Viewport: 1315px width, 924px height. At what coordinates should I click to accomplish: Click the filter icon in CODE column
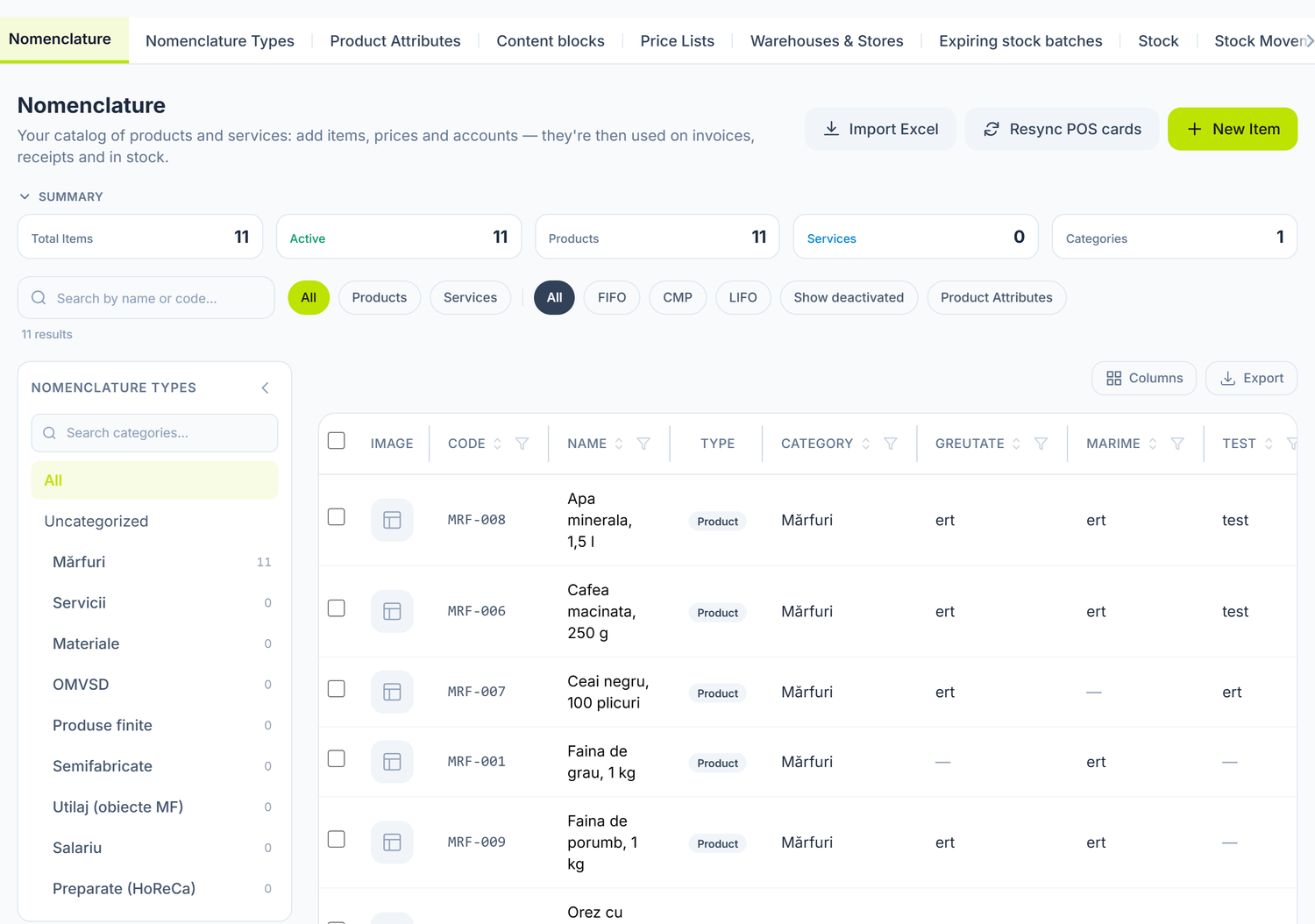click(x=522, y=444)
